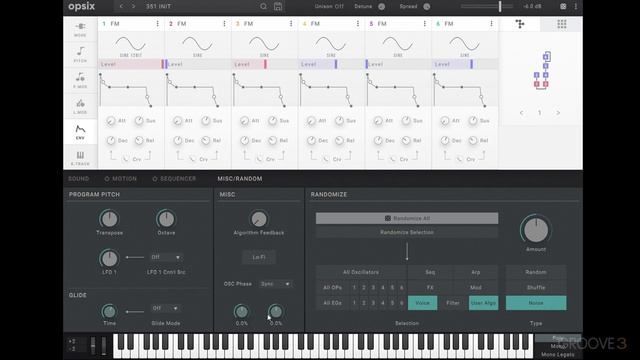Toggle the Voice selection button

[x=422, y=303]
